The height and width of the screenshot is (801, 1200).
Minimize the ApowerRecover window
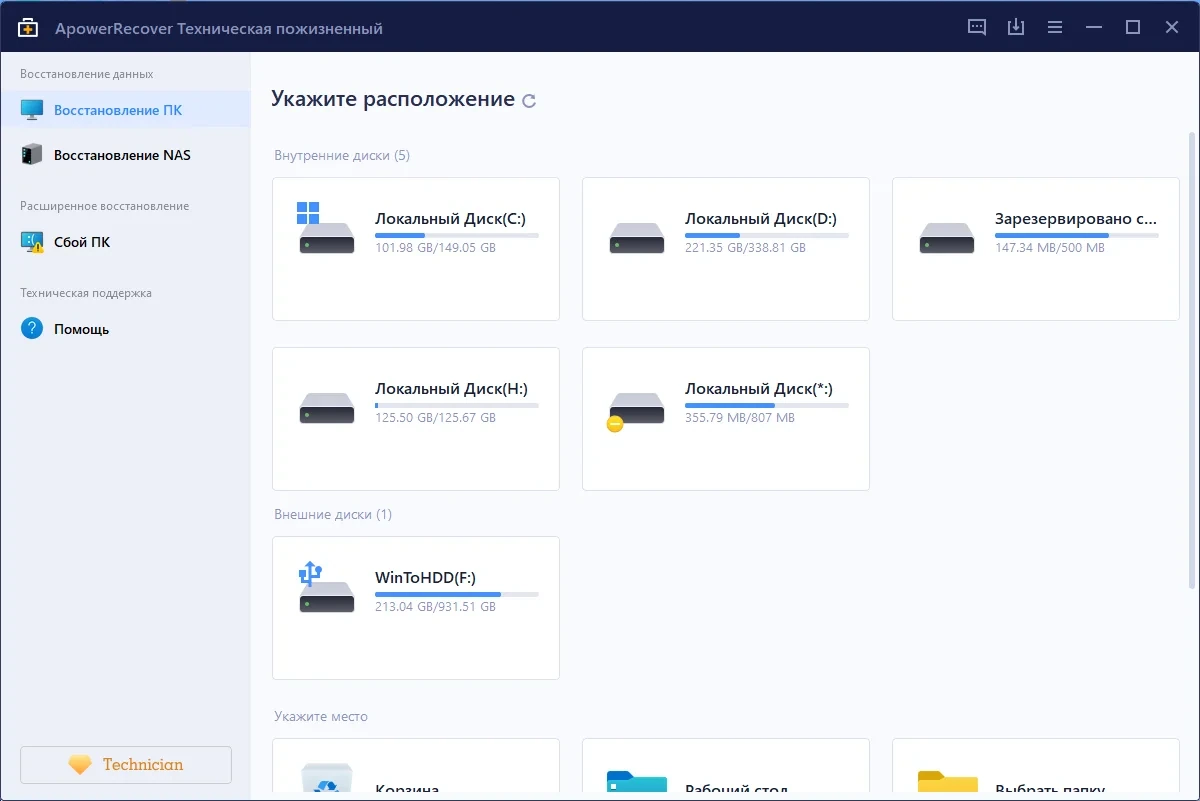(1094, 28)
